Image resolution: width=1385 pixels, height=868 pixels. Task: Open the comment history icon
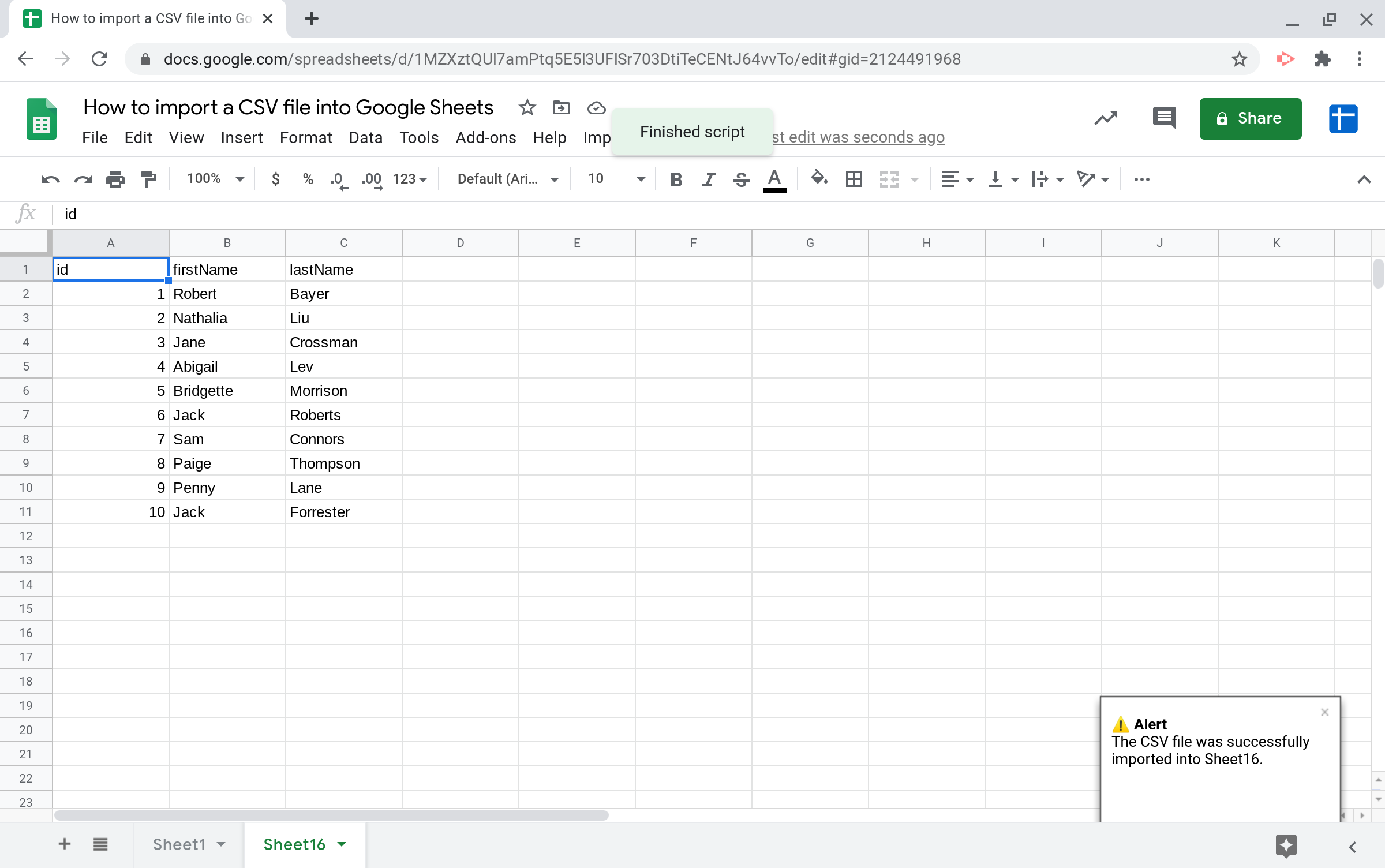point(1164,118)
